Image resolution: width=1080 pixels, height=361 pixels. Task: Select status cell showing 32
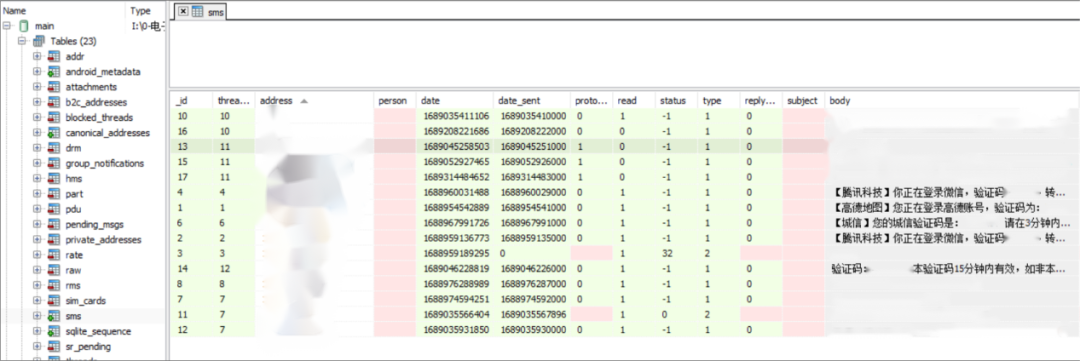coord(676,253)
